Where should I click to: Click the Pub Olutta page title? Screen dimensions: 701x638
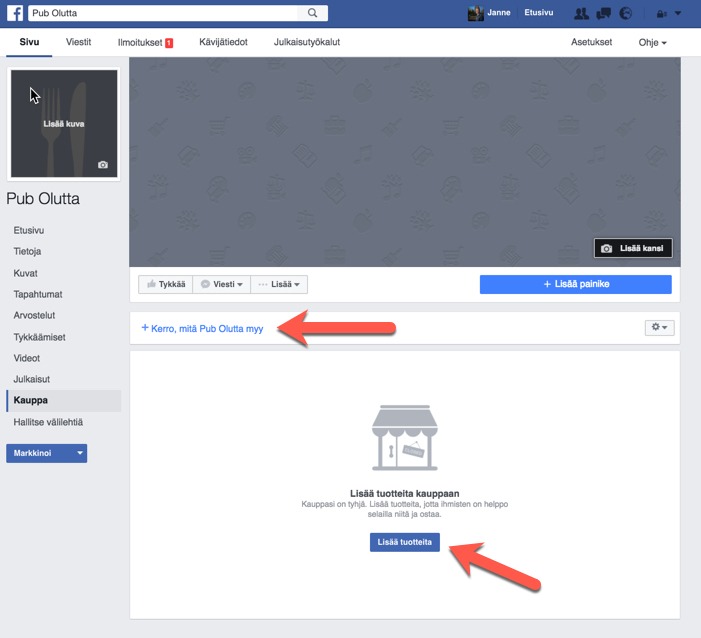point(43,199)
